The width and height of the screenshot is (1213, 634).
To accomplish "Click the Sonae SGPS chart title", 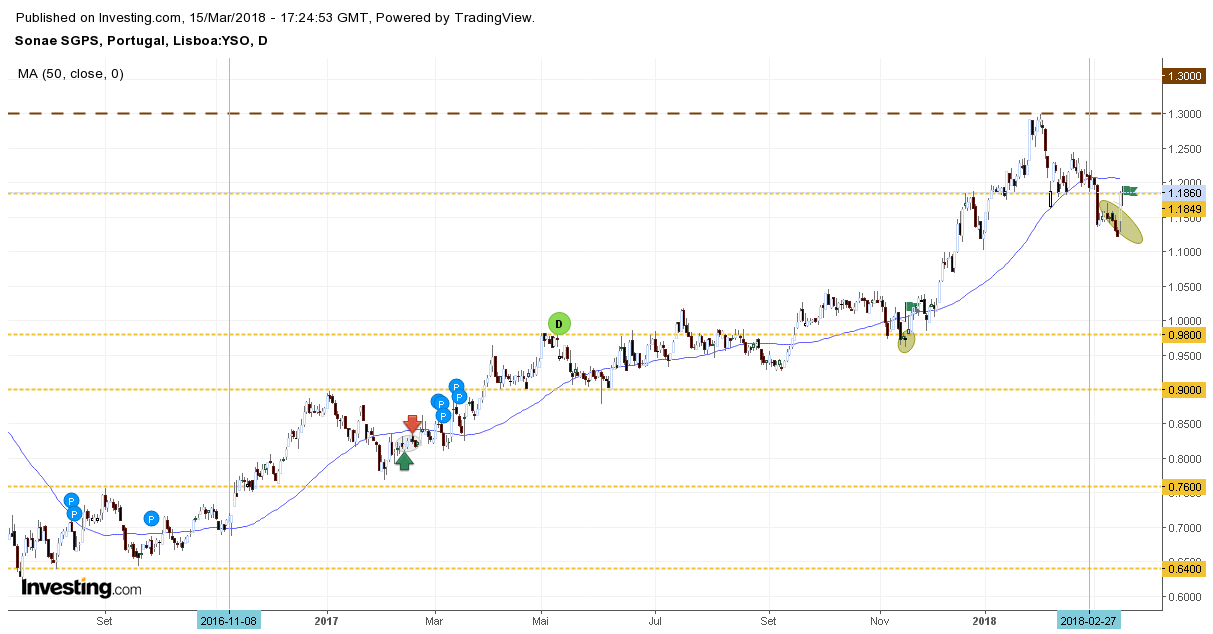I will (141, 41).
